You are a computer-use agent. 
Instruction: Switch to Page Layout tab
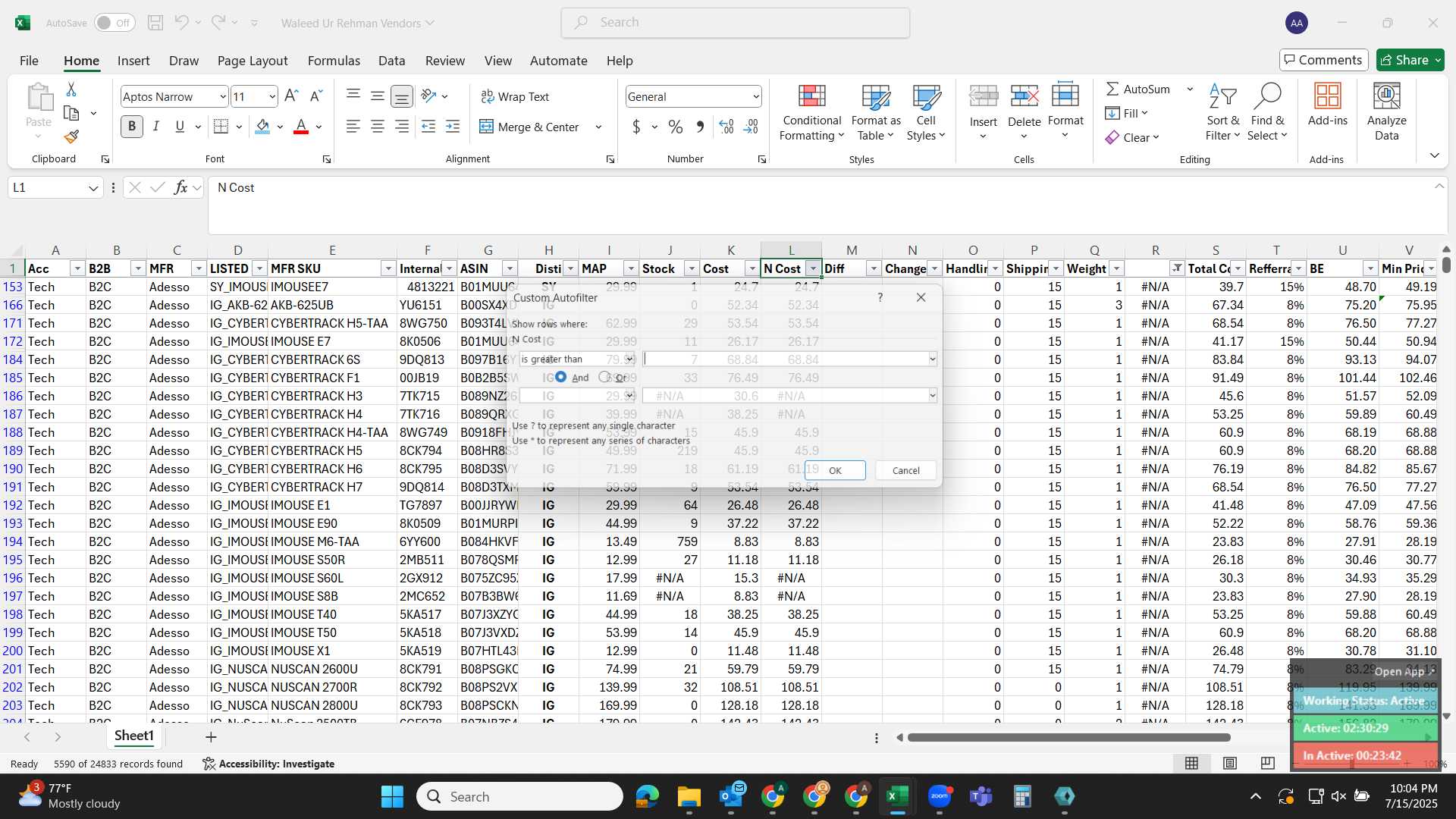(x=253, y=61)
